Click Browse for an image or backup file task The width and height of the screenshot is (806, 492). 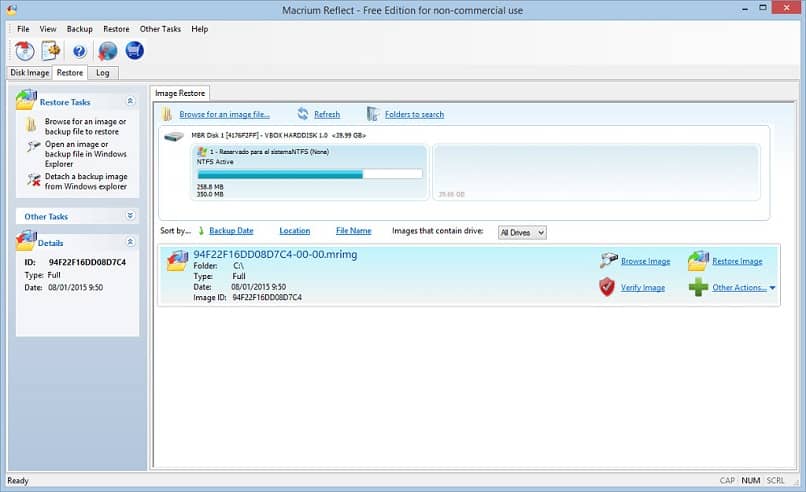[x=85, y=126]
